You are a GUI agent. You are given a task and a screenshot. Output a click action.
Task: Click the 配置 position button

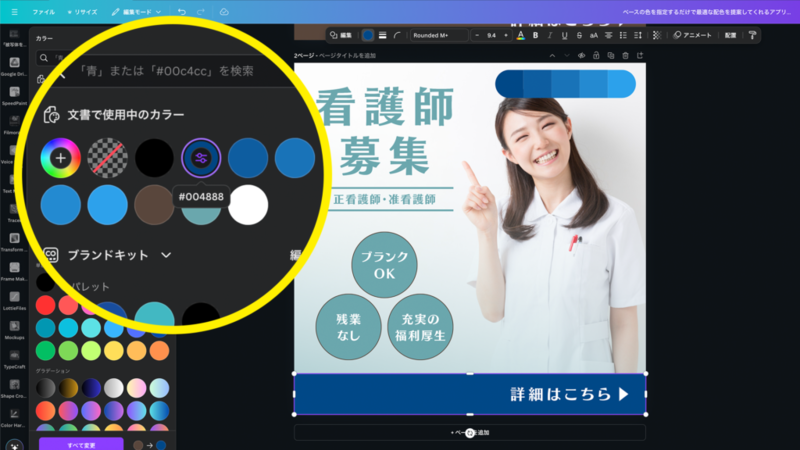pos(731,35)
